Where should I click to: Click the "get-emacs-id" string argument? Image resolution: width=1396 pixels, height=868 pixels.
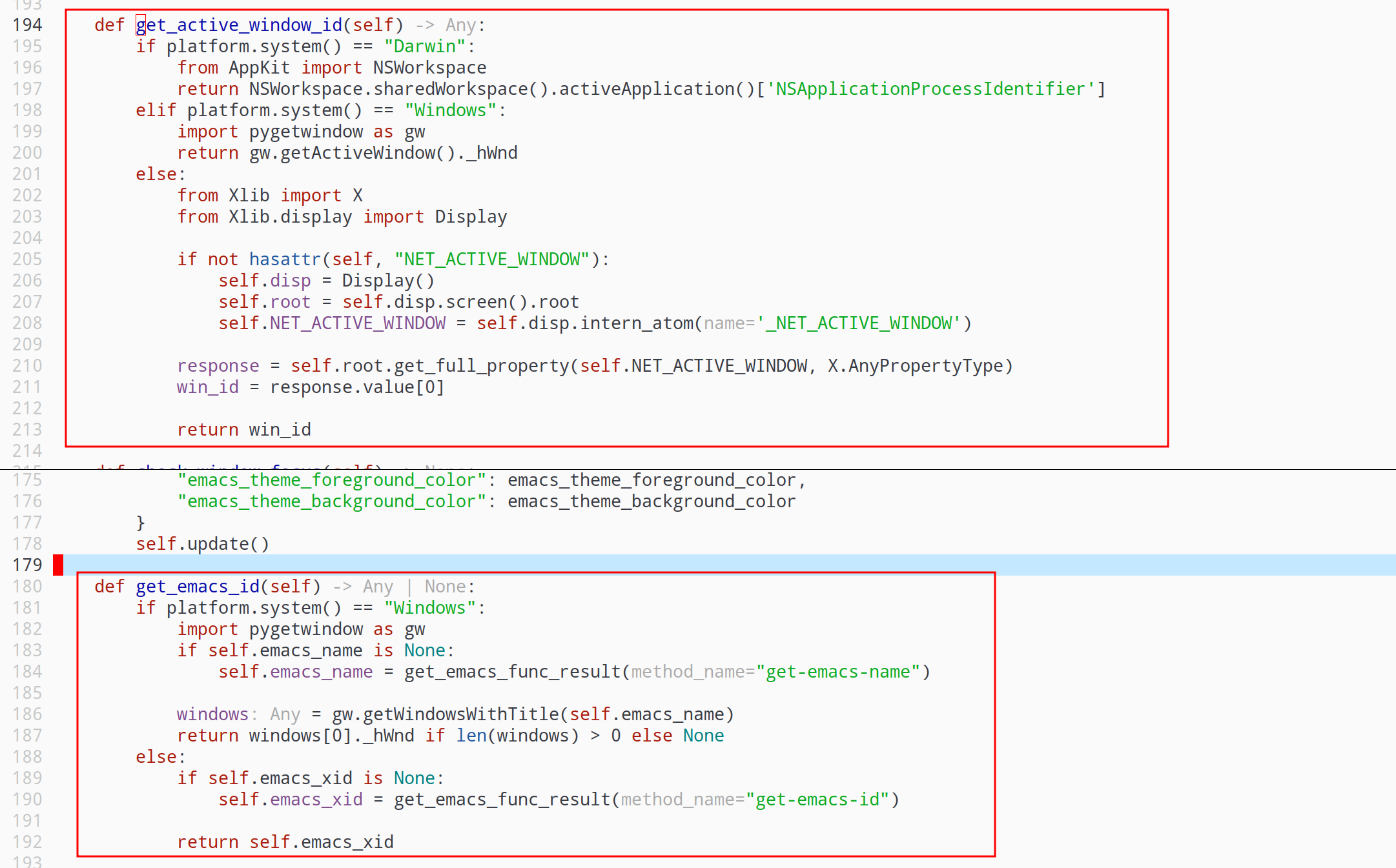pyautogui.click(x=817, y=799)
